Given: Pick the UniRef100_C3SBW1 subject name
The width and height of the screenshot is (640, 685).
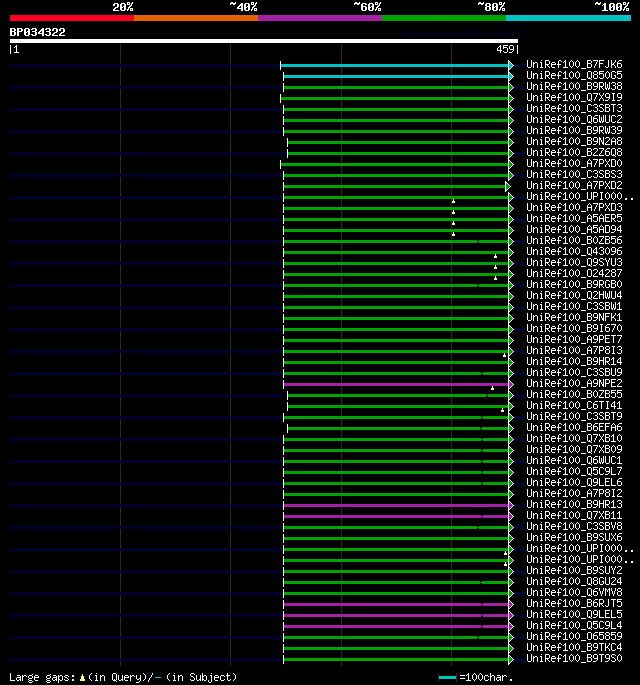Looking at the screenshot, I should pyautogui.click(x=574, y=307).
